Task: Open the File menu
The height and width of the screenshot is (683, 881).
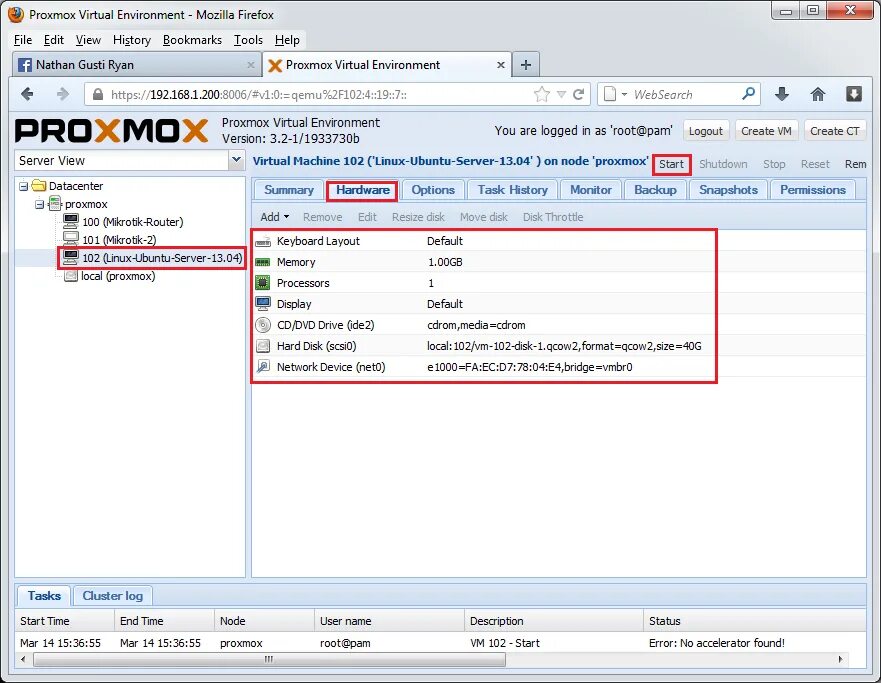Action: 23,40
